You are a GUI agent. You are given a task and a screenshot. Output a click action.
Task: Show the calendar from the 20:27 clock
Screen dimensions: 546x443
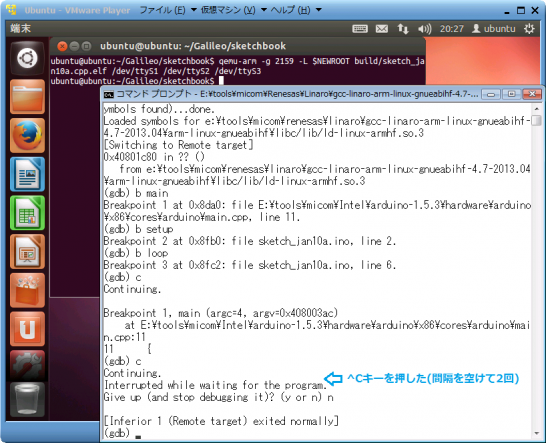point(452,29)
